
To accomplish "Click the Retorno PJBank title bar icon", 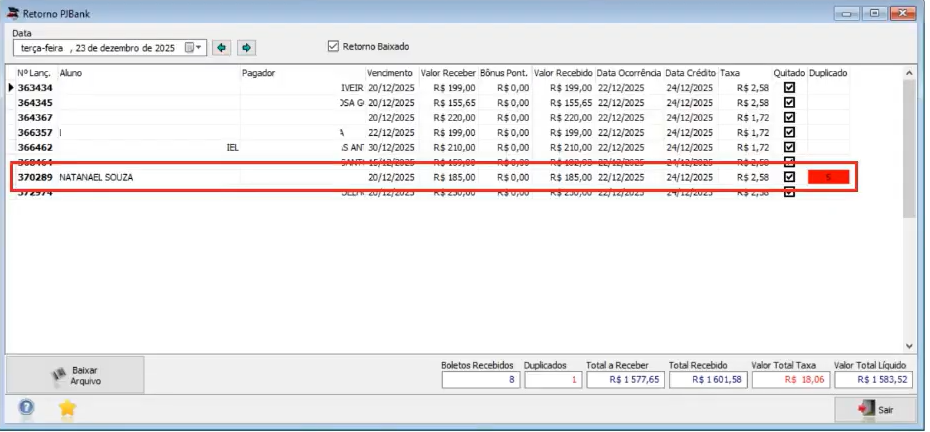I will point(12,13).
